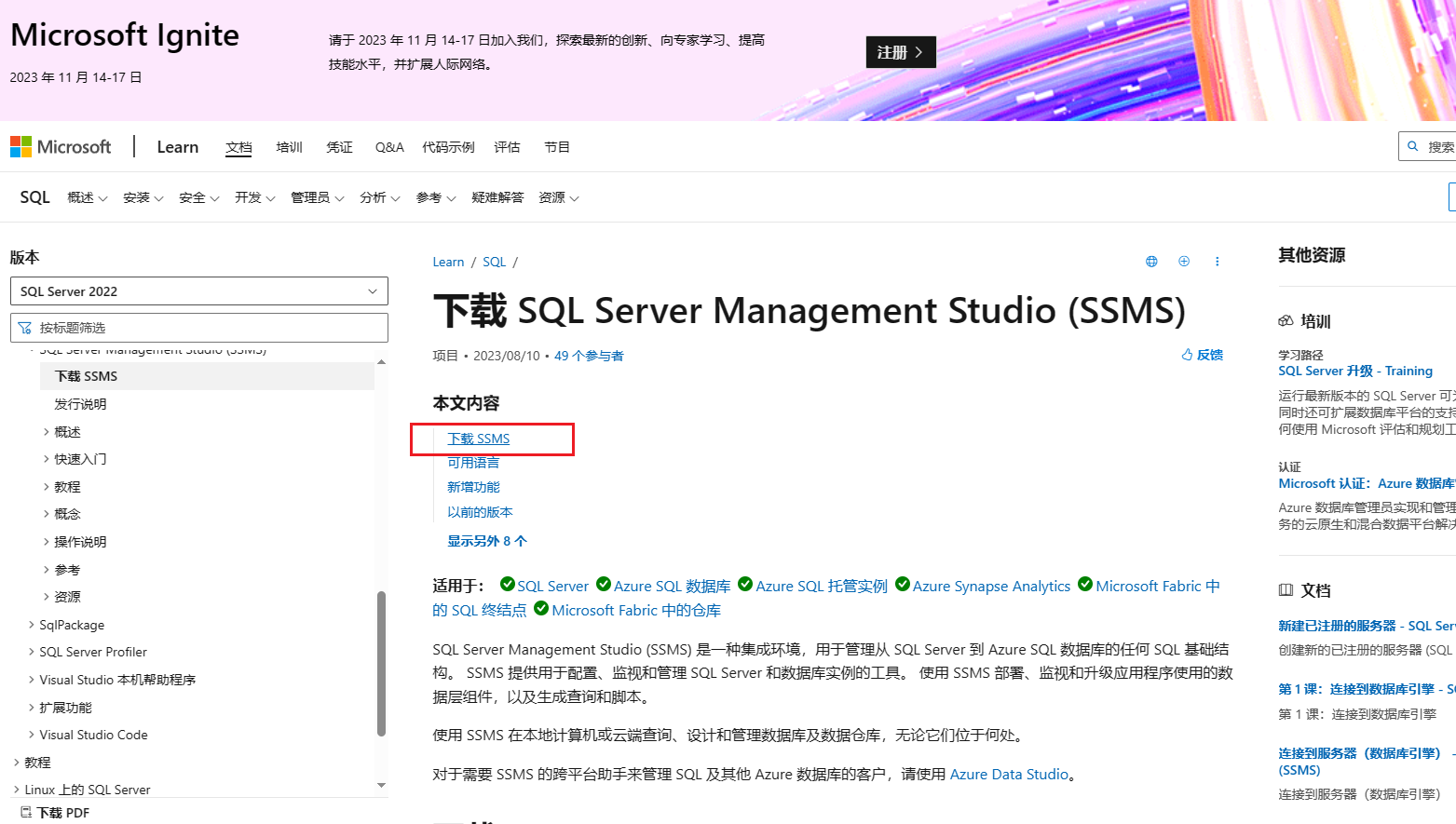Expand the Visual Studio Code node
The width and height of the screenshot is (1456, 824).
(x=32, y=735)
